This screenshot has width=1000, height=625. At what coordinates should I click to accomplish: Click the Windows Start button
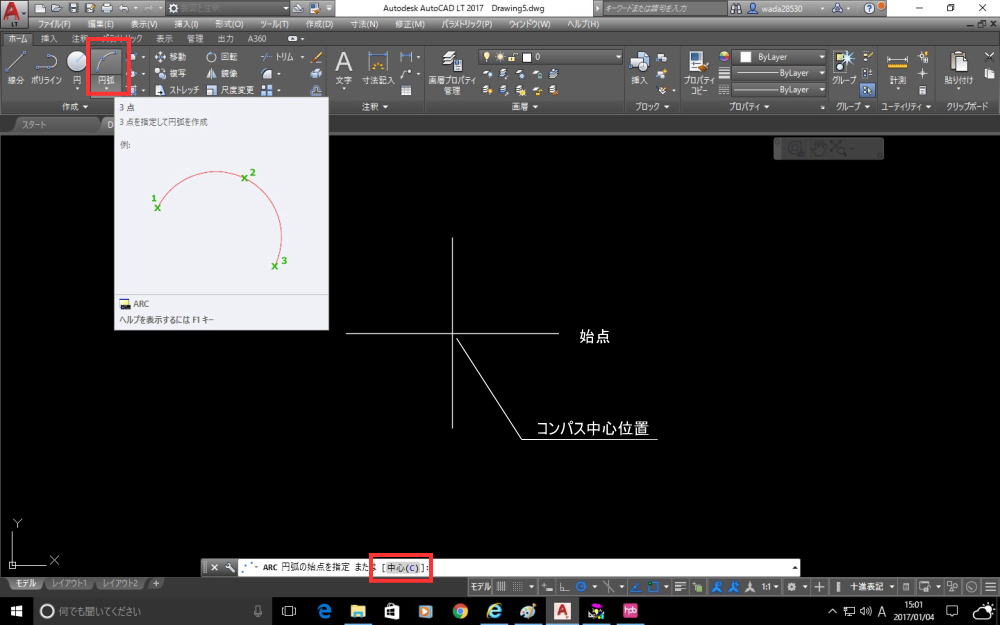(x=16, y=612)
